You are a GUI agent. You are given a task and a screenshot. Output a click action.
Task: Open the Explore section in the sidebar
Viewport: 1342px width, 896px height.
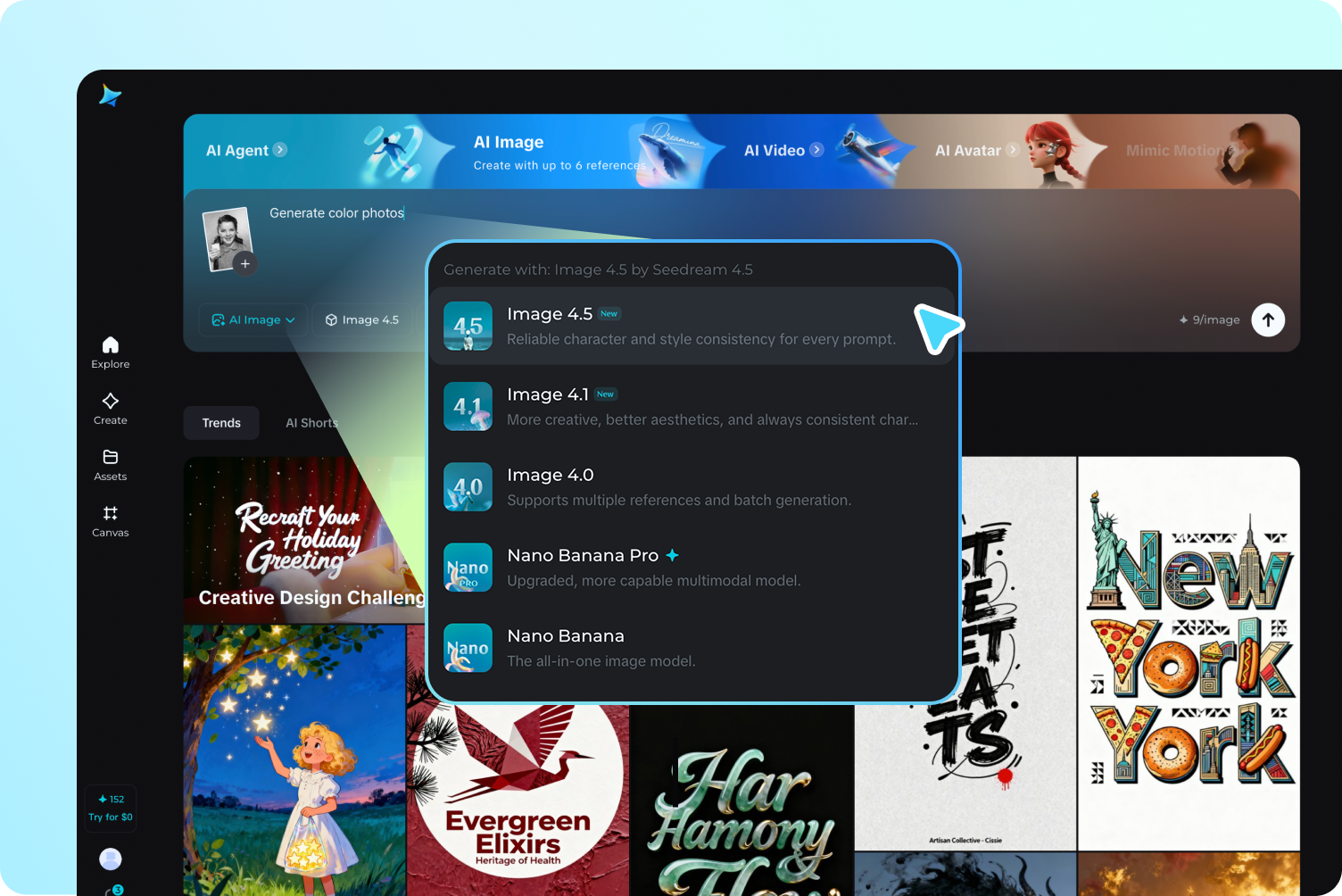point(111,353)
